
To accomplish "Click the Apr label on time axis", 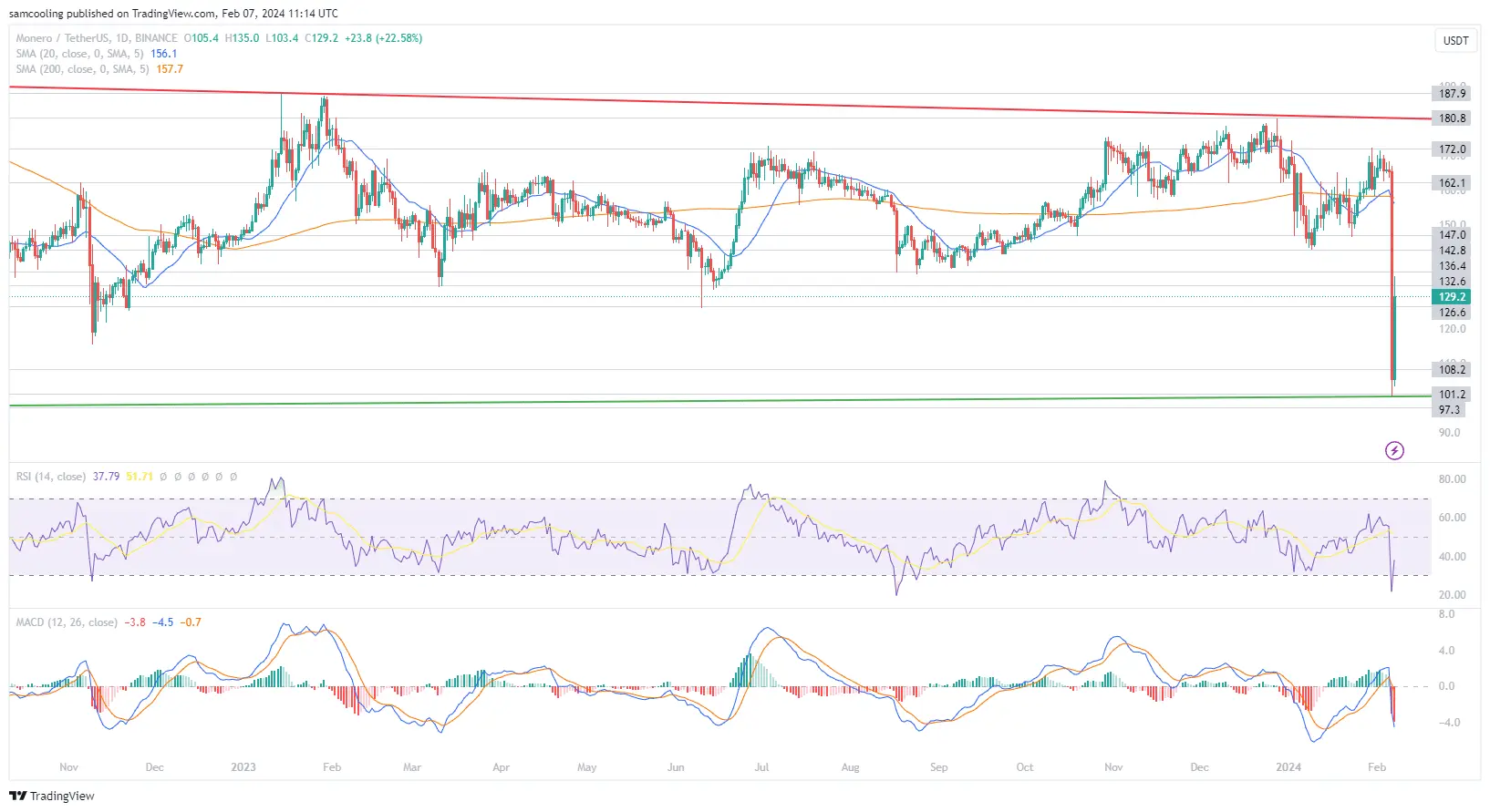I will pos(501,767).
